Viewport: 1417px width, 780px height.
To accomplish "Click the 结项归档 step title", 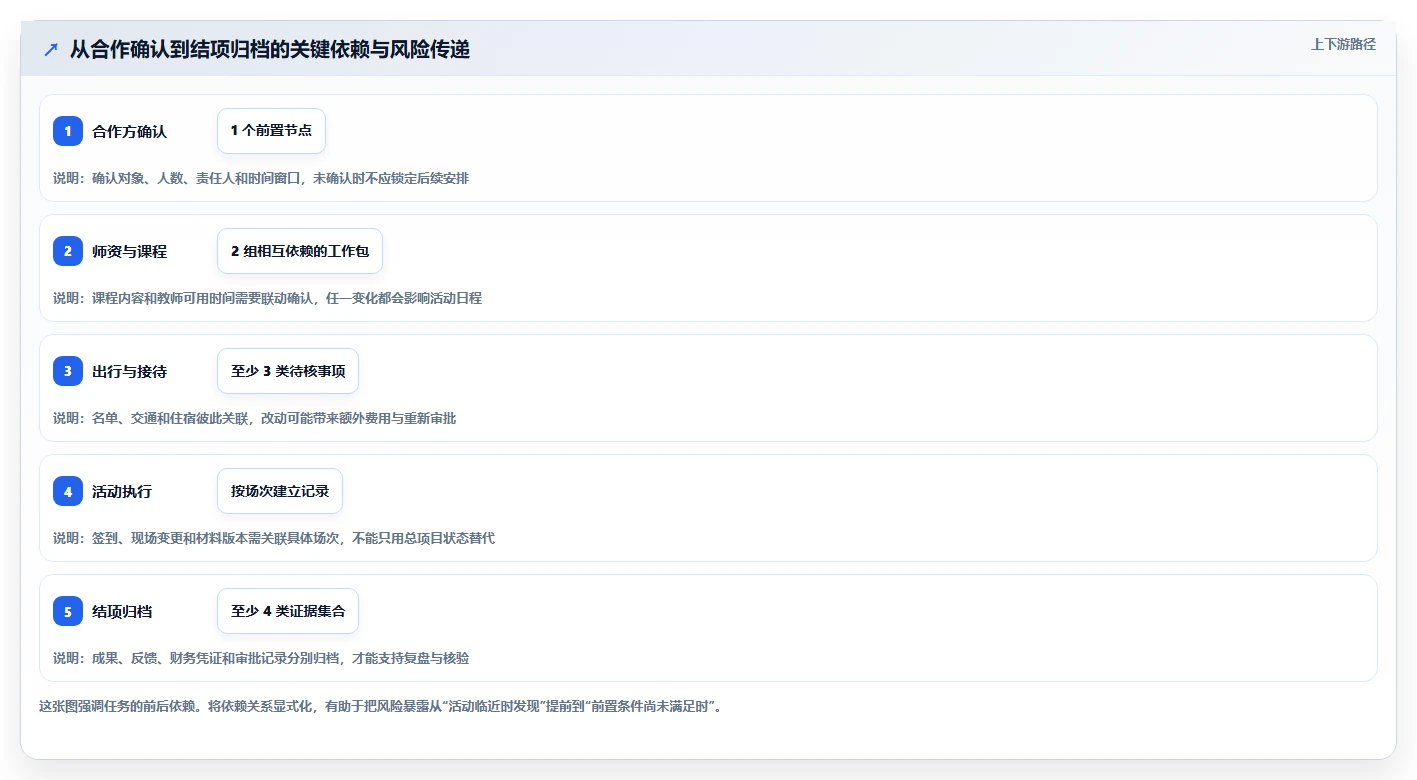I will pyautogui.click(x=122, y=611).
